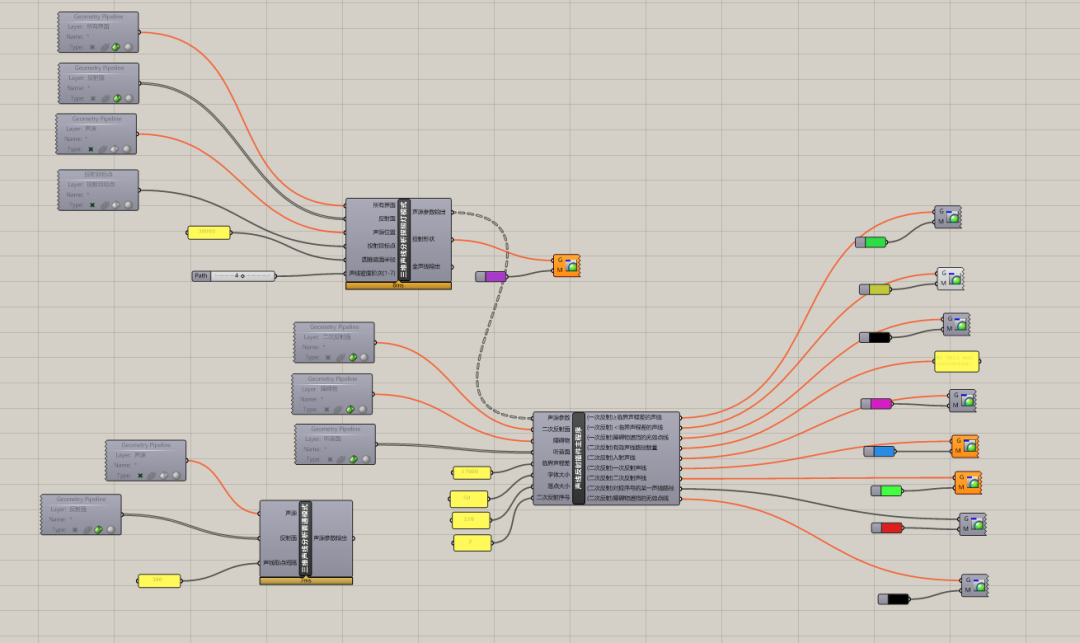This screenshot has width=1080, height=643.
Task: Toggle point filter in 投射目标点 pipeline
Action: [x=92, y=205]
